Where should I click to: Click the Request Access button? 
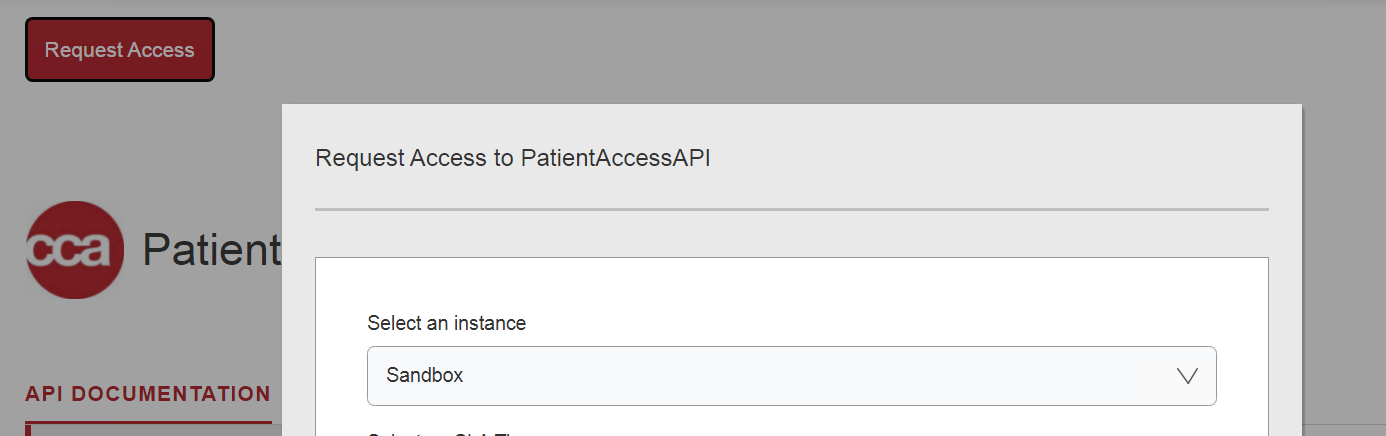[120, 50]
